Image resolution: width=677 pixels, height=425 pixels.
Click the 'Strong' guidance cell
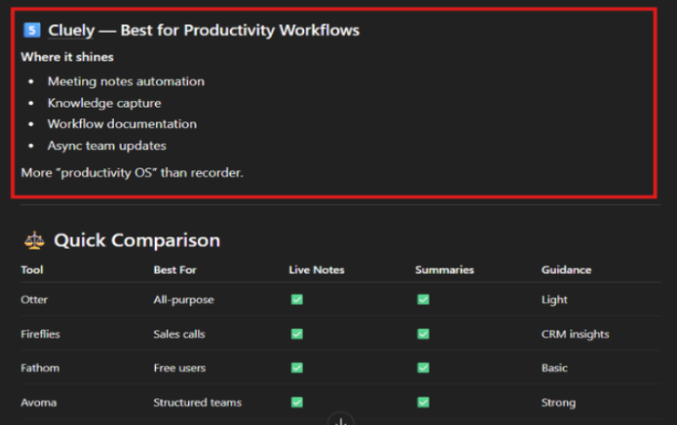tap(558, 403)
